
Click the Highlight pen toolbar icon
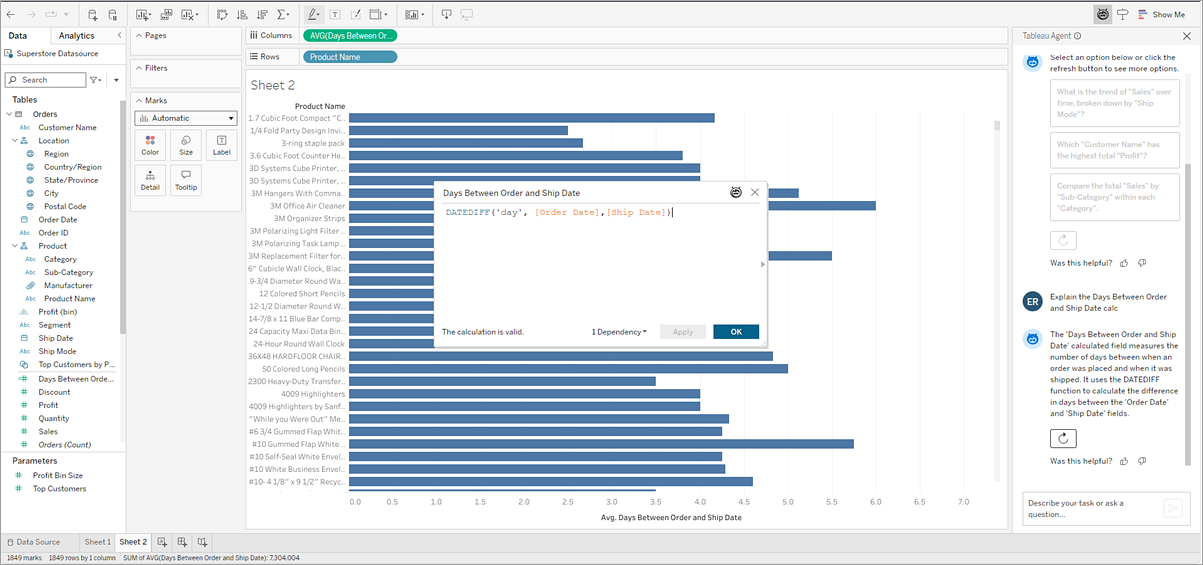(x=314, y=15)
